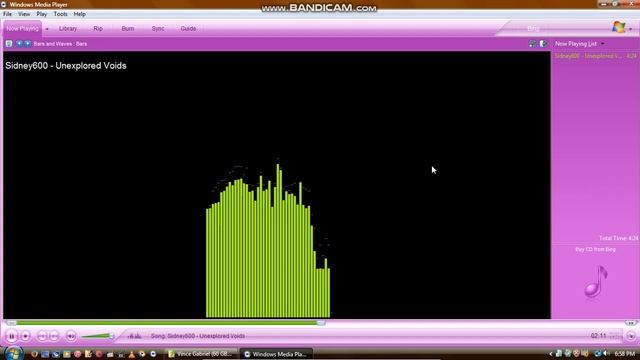This screenshot has width=640, height=360.
Task: Skip to the next track
Action: (54, 336)
